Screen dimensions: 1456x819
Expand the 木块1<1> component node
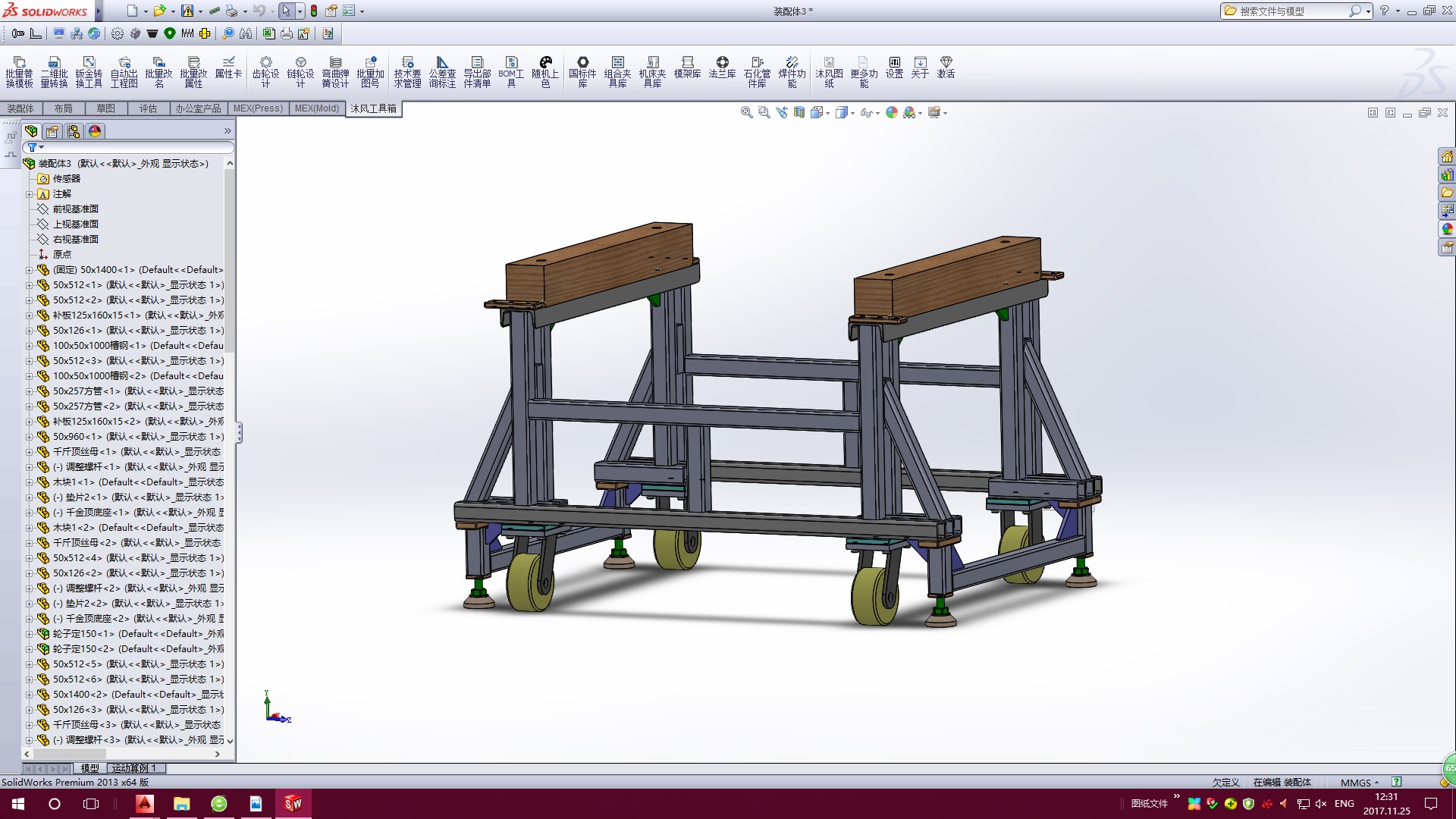pyautogui.click(x=30, y=482)
